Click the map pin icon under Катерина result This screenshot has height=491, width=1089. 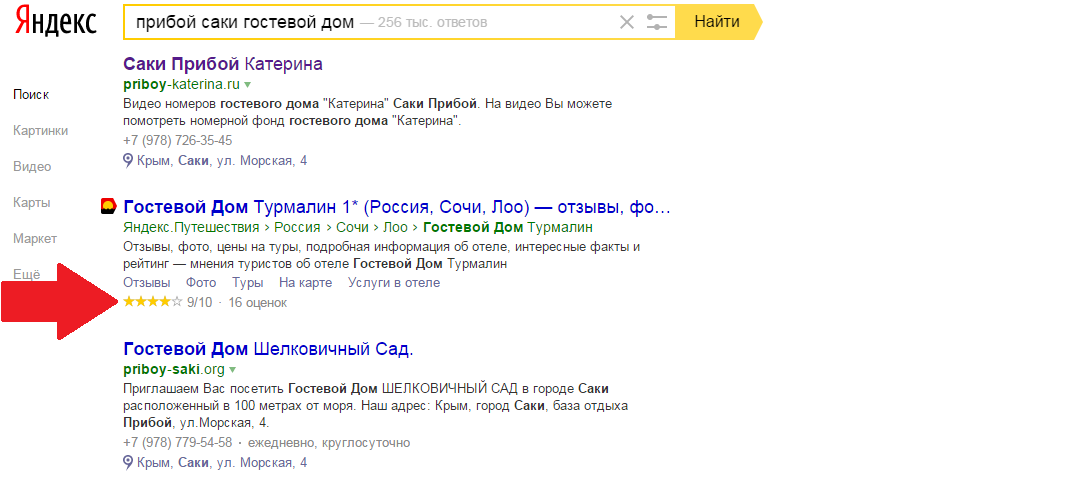(x=128, y=160)
